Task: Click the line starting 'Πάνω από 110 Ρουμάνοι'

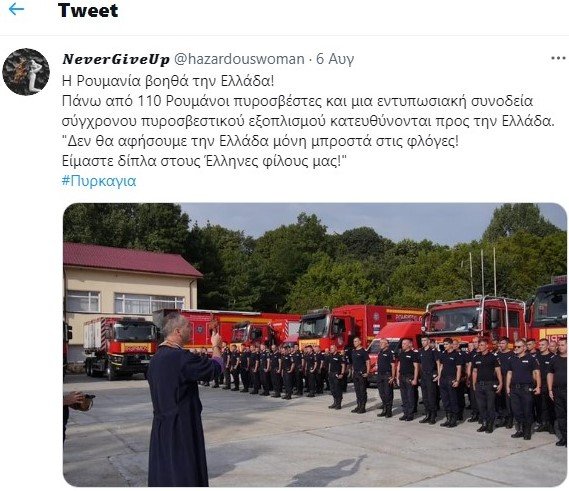Action: coord(297,101)
